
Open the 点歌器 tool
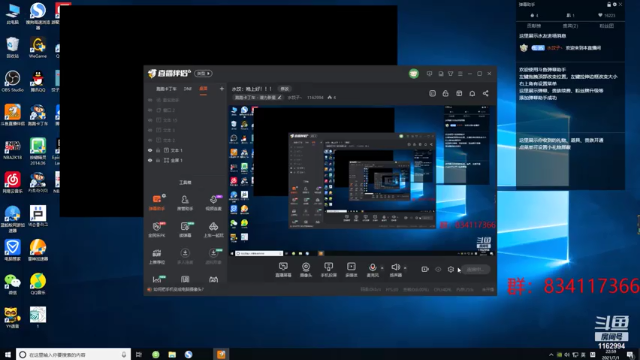[x=185, y=229]
